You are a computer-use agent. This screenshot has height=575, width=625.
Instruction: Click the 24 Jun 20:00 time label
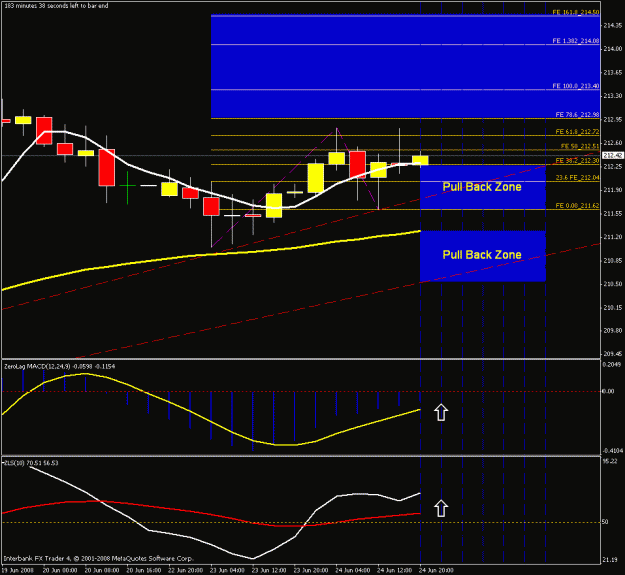click(436, 571)
